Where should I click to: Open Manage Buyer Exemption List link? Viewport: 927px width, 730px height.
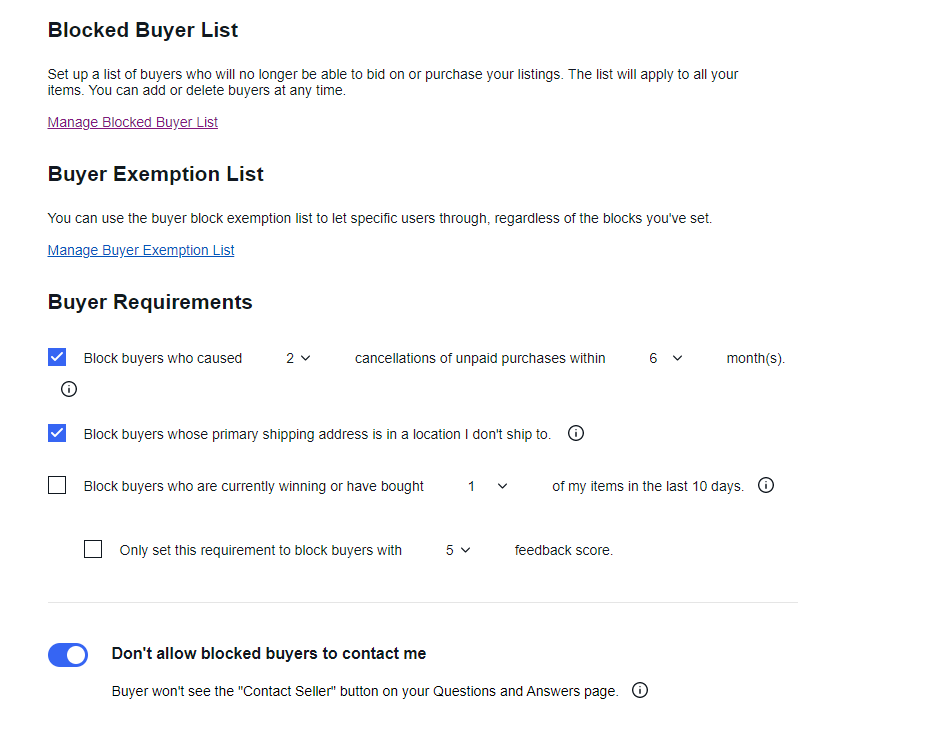pyautogui.click(x=141, y=250)
